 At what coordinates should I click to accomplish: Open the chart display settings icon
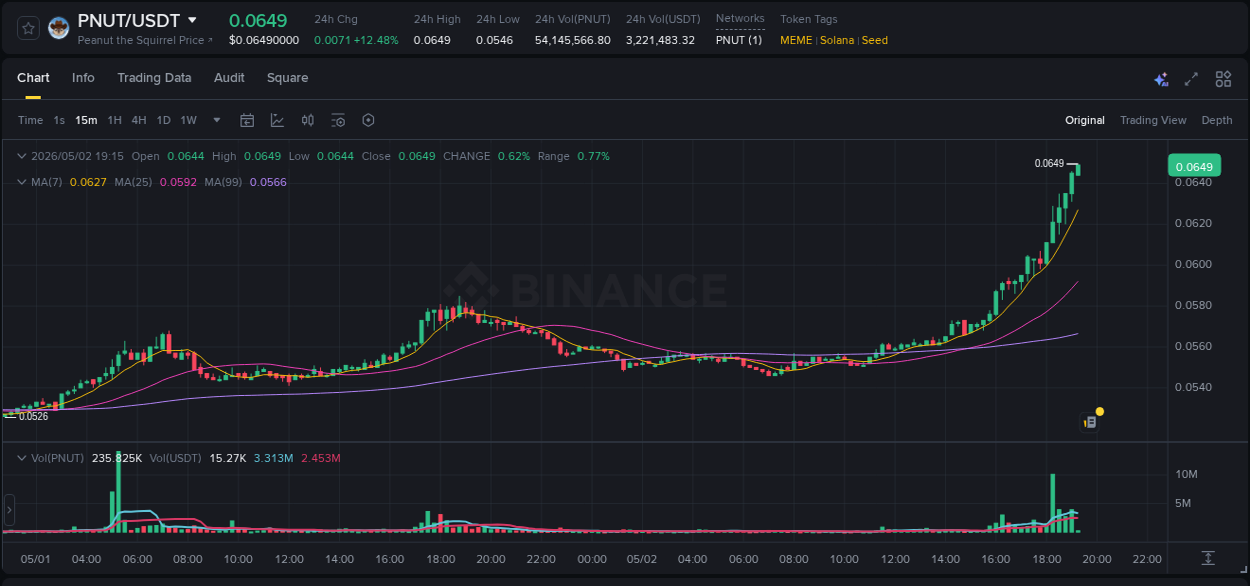pos(338,120)
